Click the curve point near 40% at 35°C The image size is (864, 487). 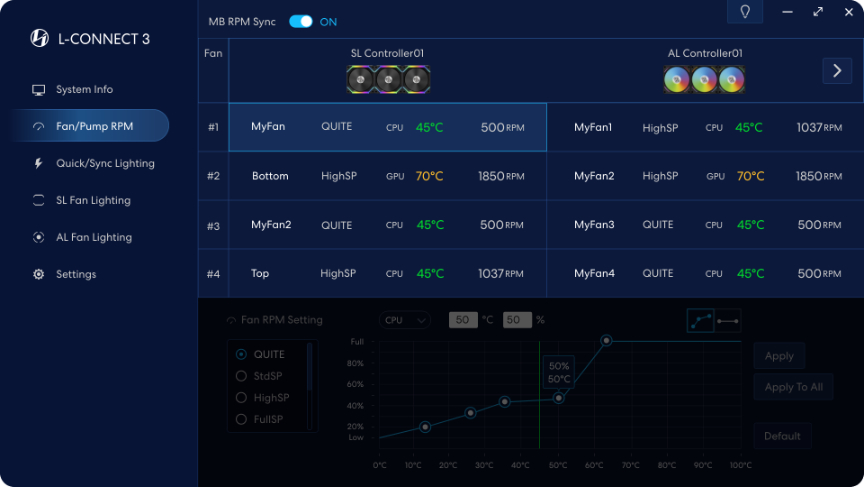(505, 402)
